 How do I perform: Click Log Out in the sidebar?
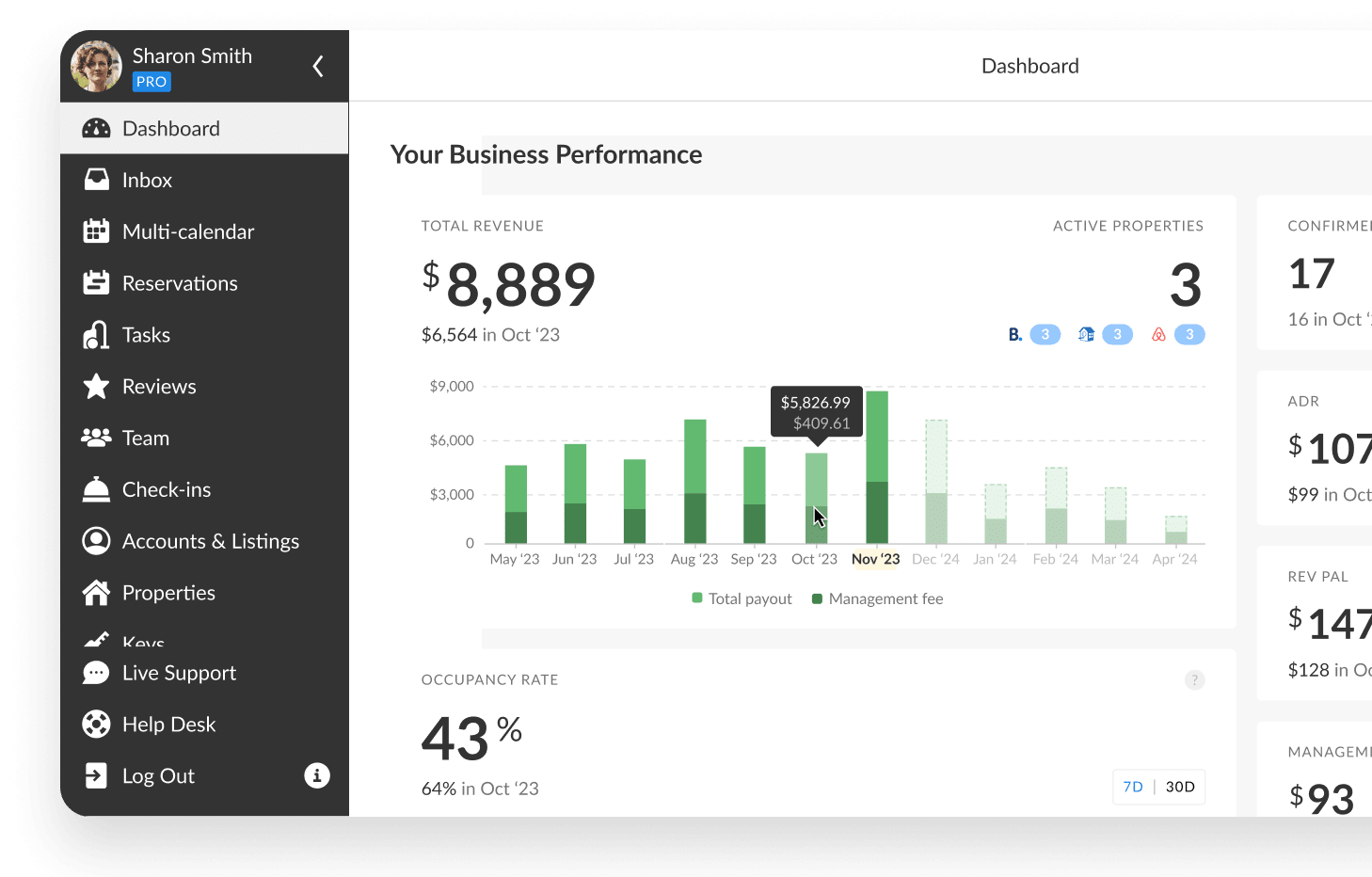click(157, 775)
